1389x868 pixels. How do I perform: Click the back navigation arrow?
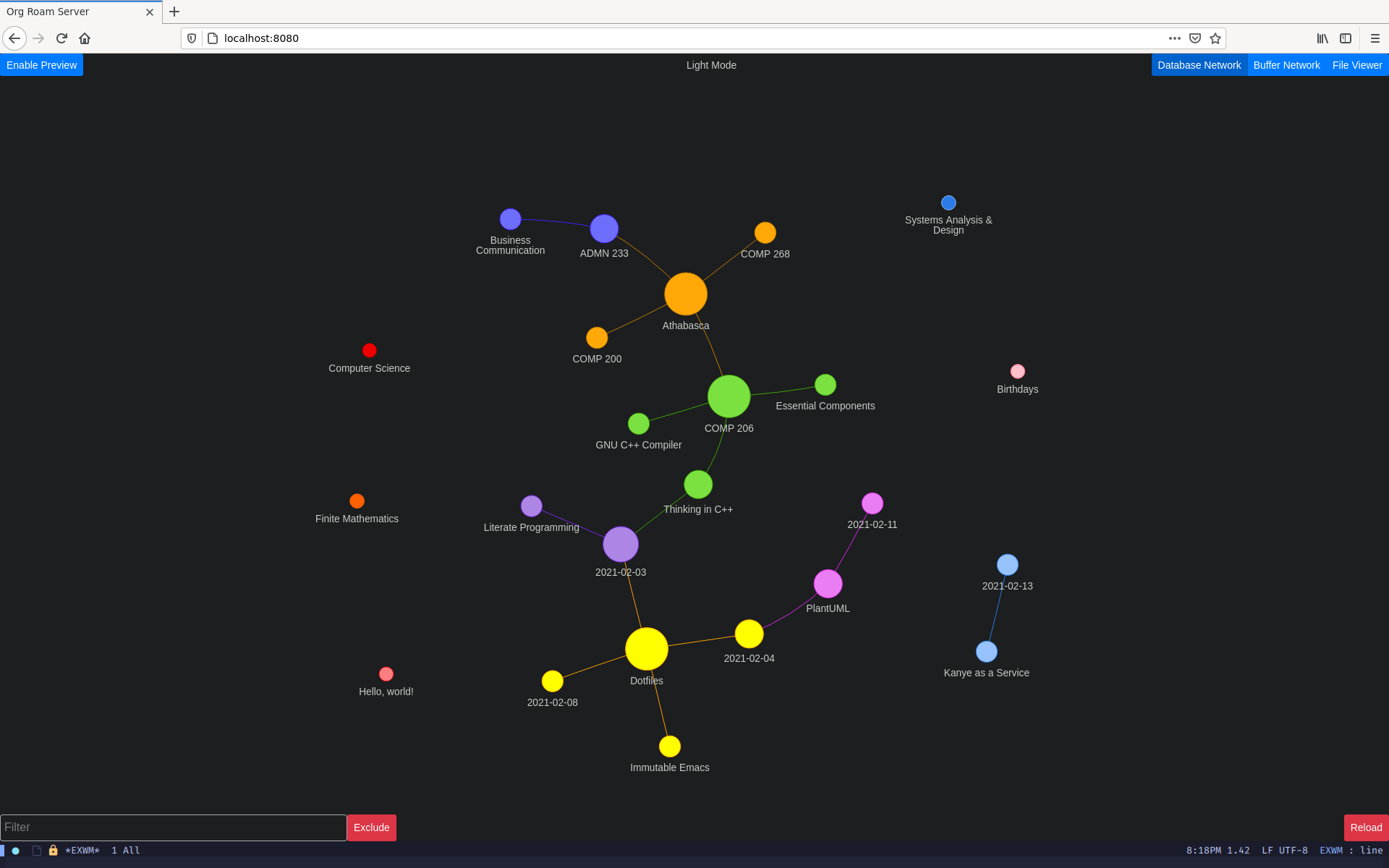[x=15, y=38]
